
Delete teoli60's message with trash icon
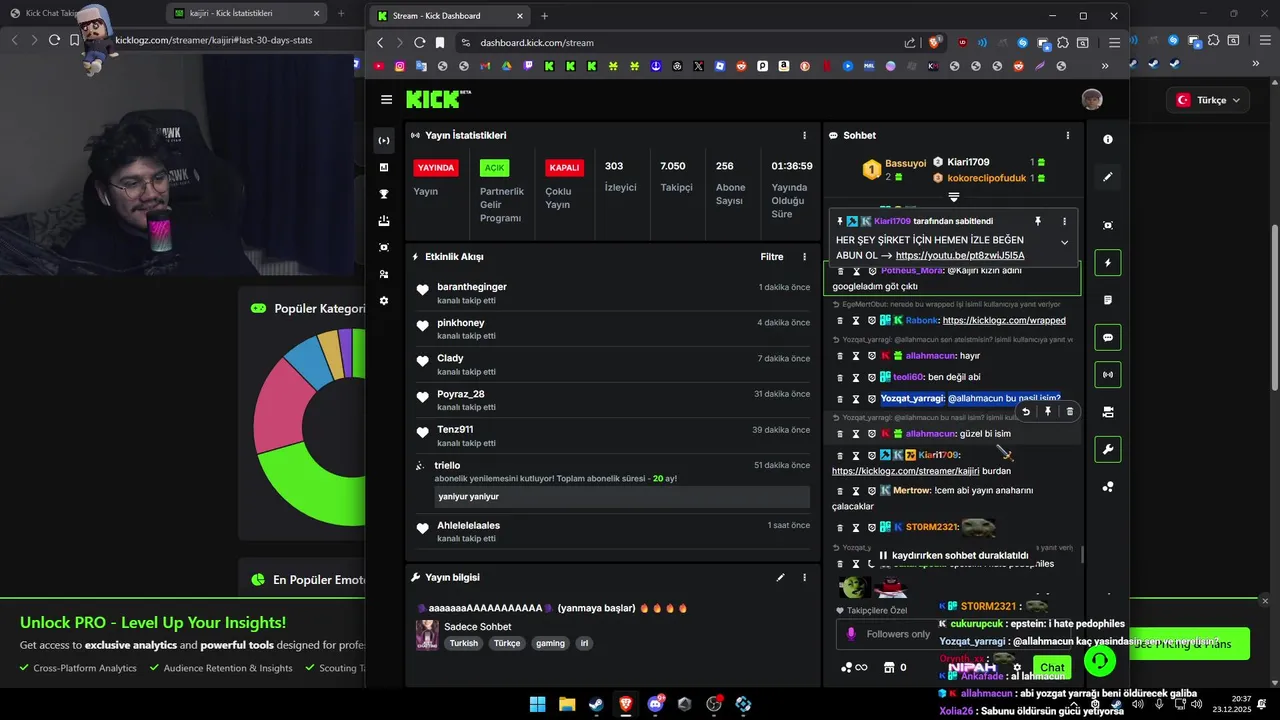(x=840, y=377)
